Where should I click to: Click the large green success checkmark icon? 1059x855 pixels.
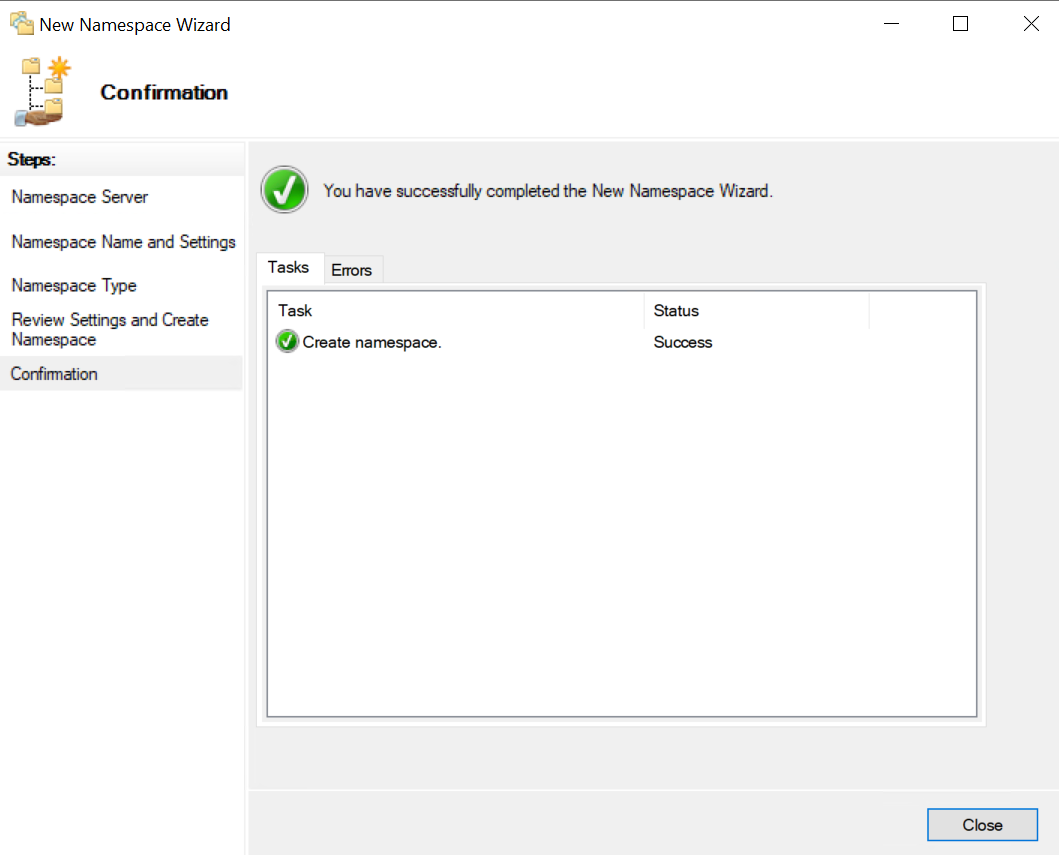285,190
